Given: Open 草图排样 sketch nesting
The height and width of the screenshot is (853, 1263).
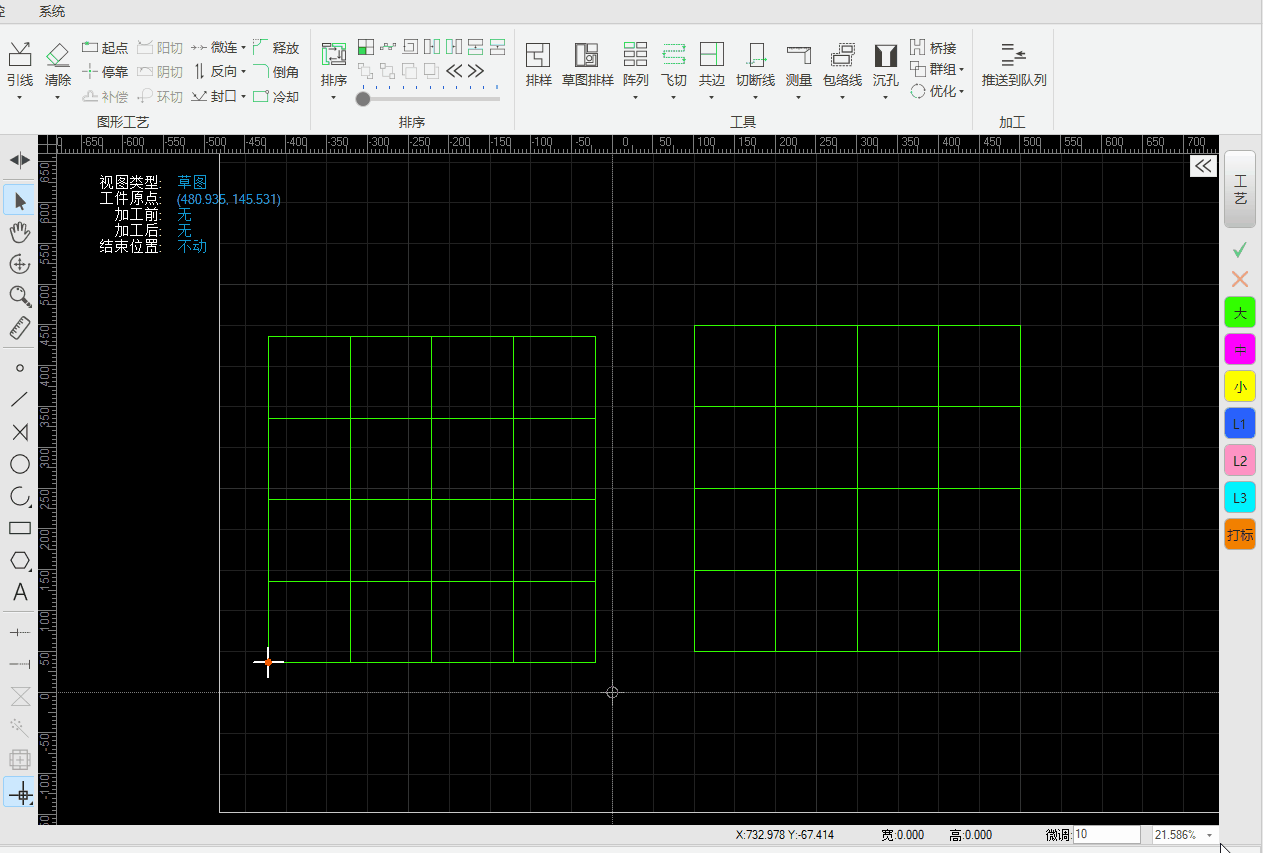Looking at the screenshot, I should pyautogui.click(x=587, y=65).
